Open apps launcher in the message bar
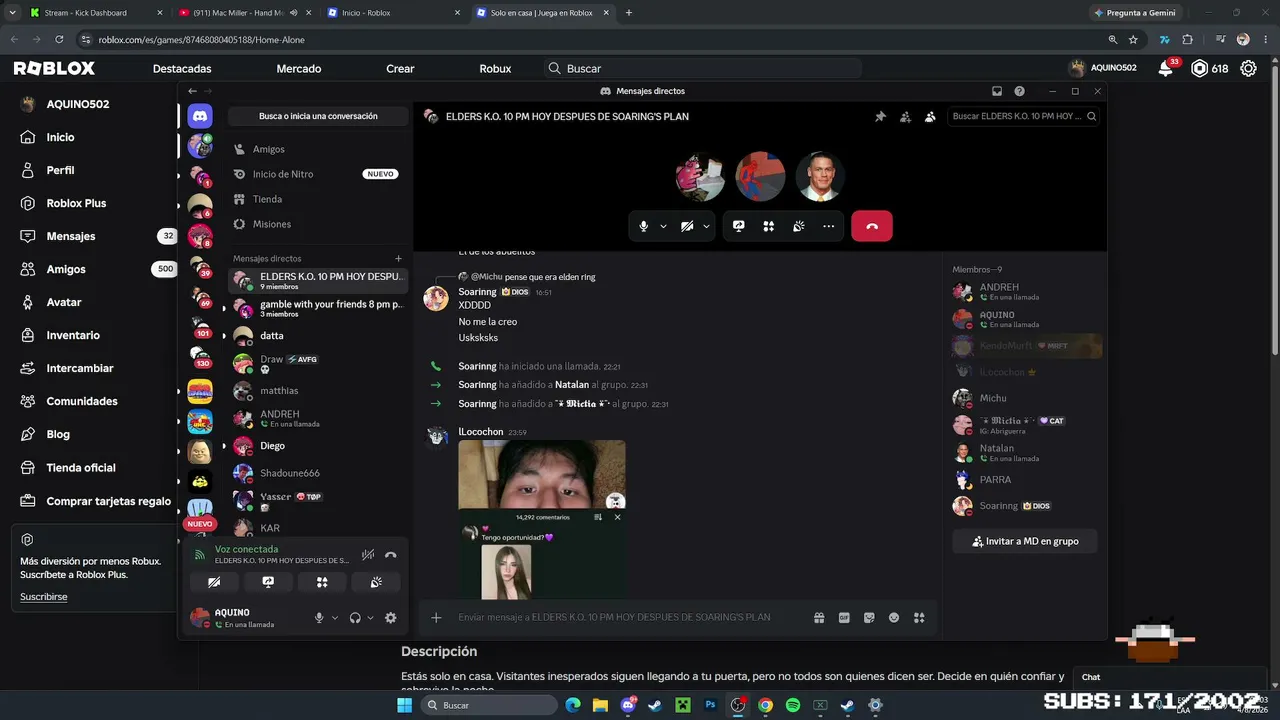1280x720 pixels. (x=919, y=618)
